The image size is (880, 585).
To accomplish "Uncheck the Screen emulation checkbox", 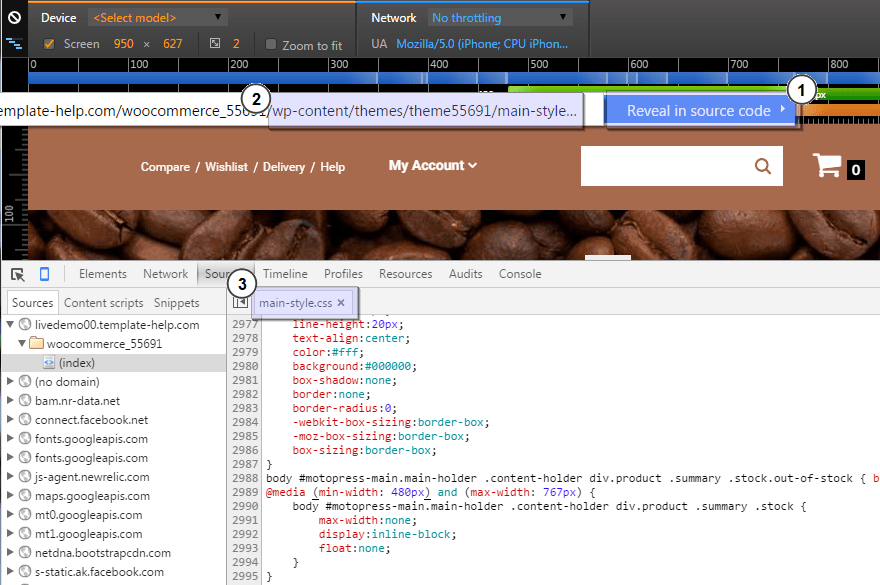I will pyautogui.click(x=47, y=44).
